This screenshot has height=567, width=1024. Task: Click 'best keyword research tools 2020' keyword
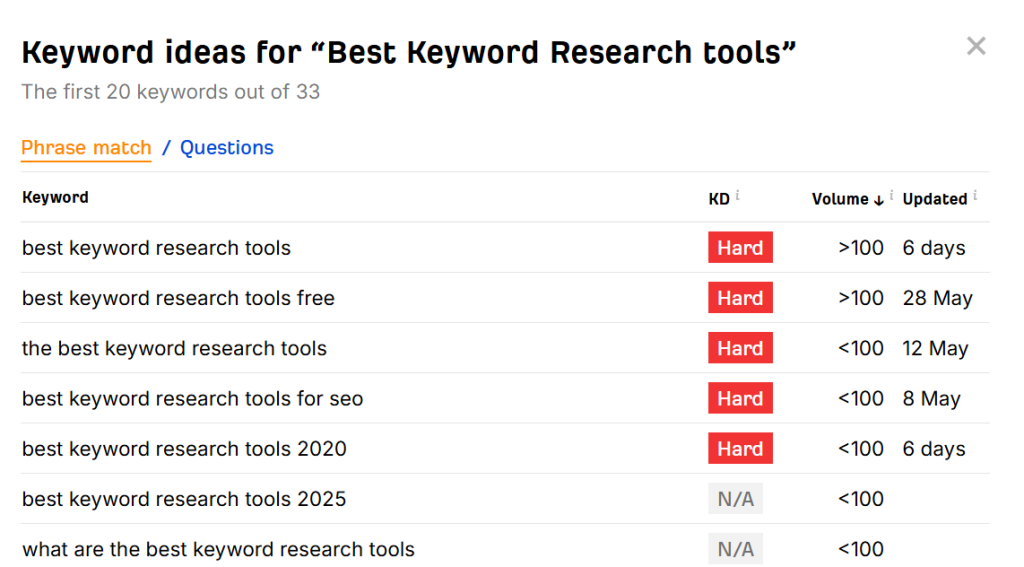[x=184, y=449]
